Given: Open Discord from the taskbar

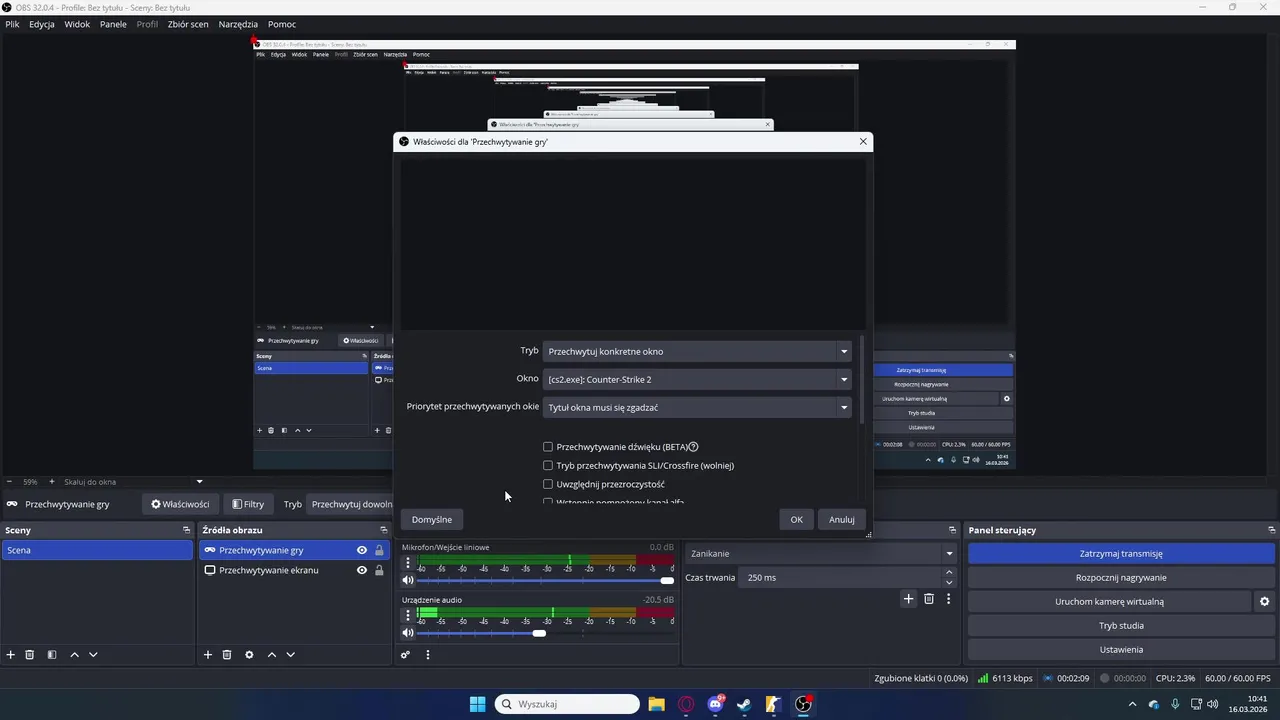Looking at the screenshot, I should (x=715, y=704).
